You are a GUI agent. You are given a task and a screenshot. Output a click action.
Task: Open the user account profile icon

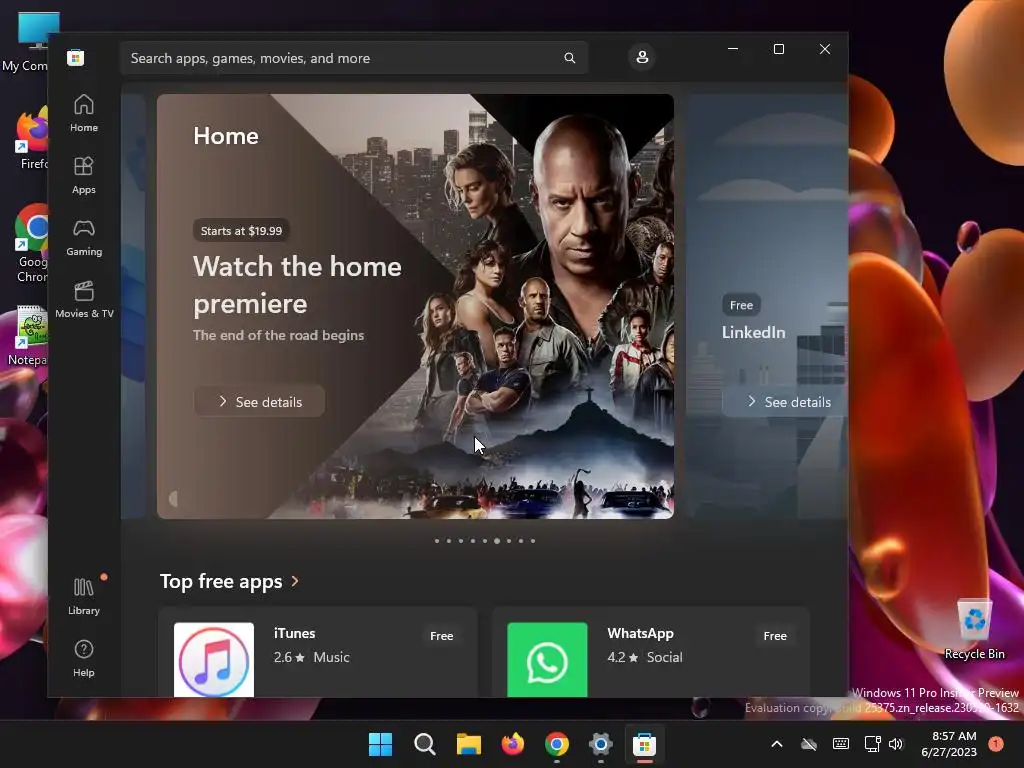[642, 57]
